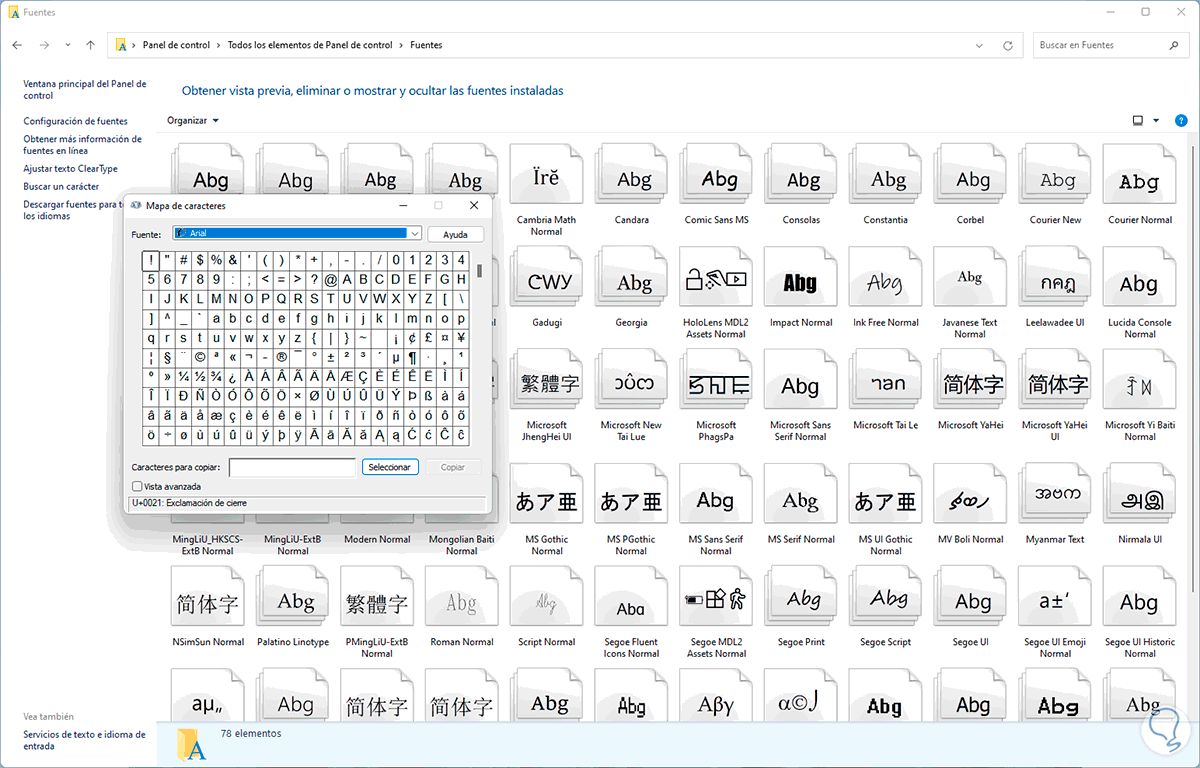Open Obtener más información de fuentes en línea
The image size is (1200, 768).
(83, 145)
